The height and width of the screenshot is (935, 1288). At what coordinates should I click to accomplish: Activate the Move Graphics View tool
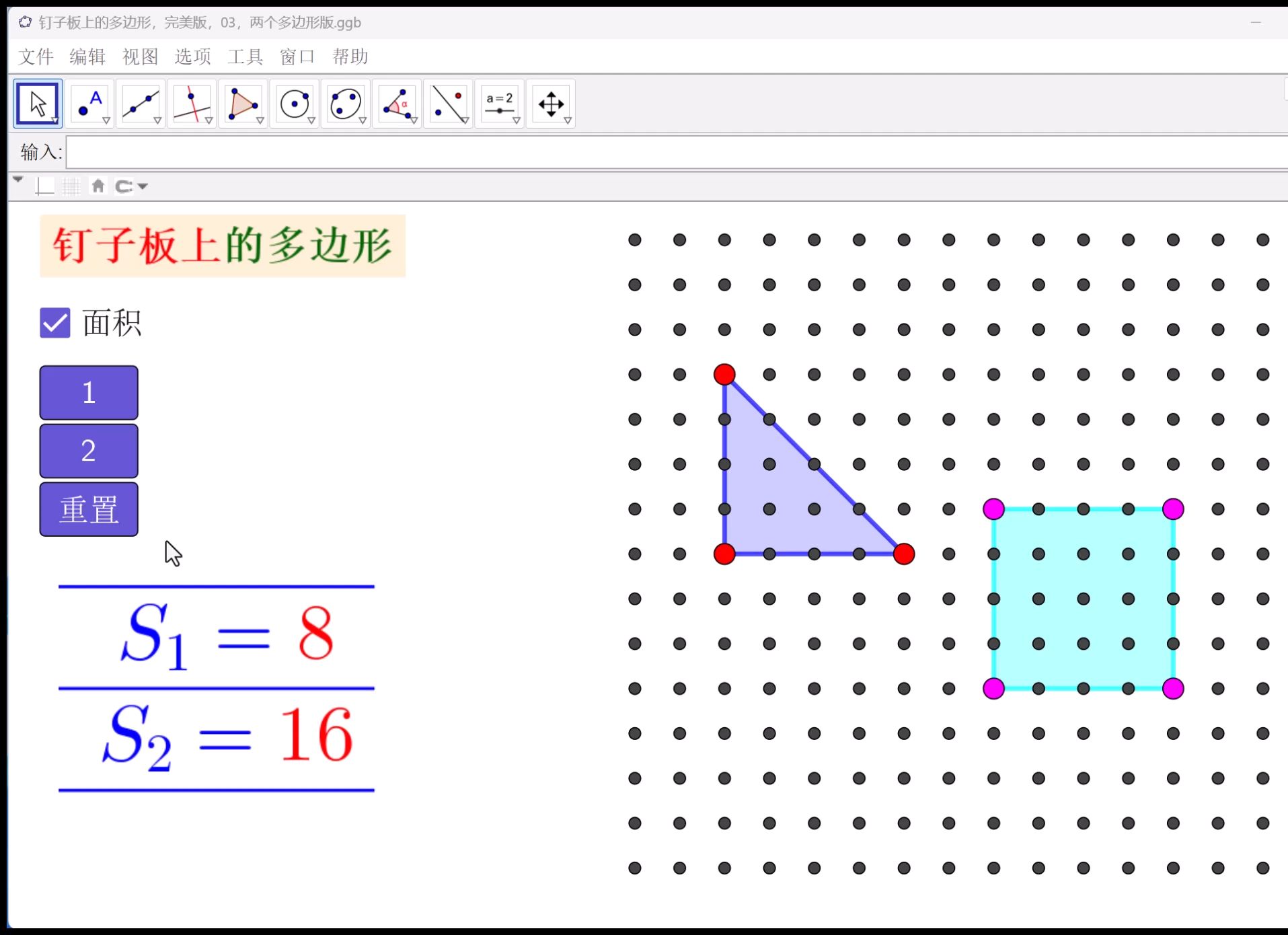551,104
